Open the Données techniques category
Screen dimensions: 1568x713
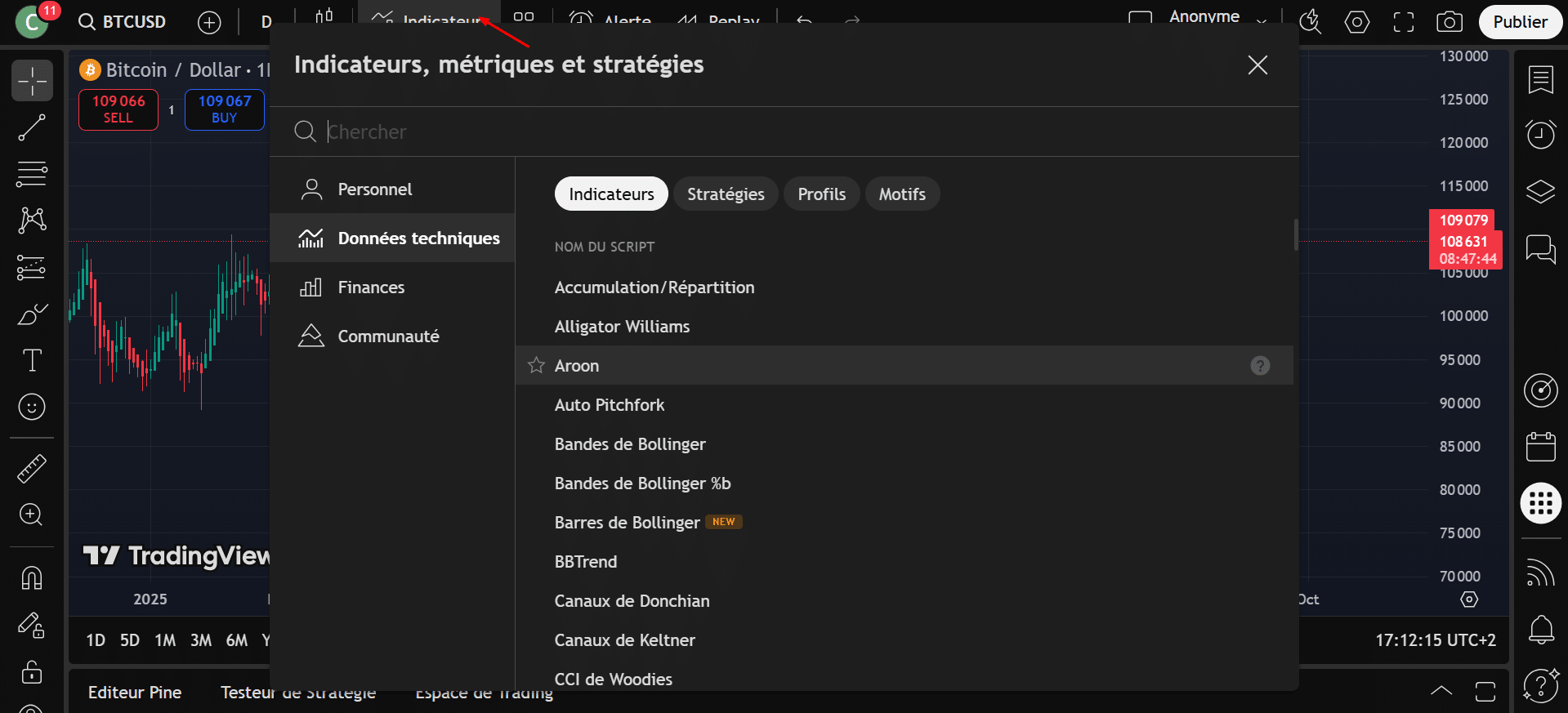418,238
